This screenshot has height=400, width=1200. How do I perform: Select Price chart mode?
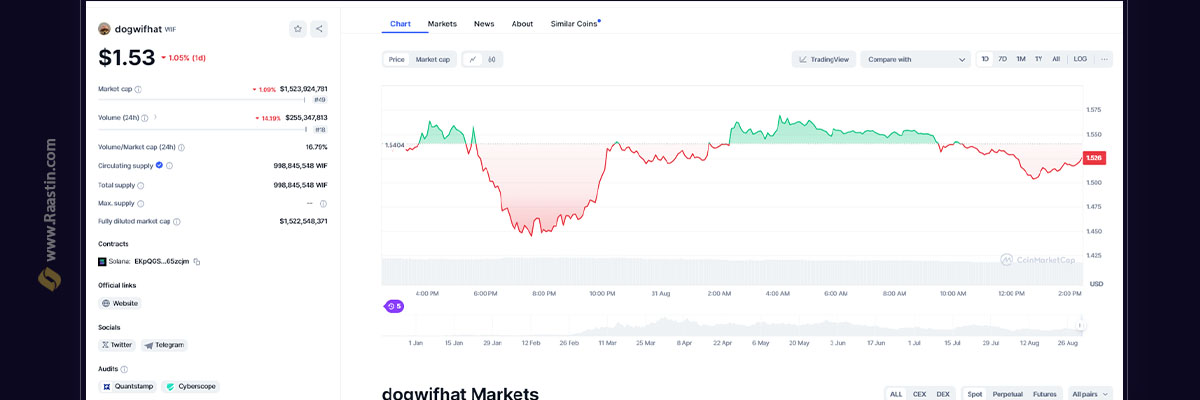[397, 59]
